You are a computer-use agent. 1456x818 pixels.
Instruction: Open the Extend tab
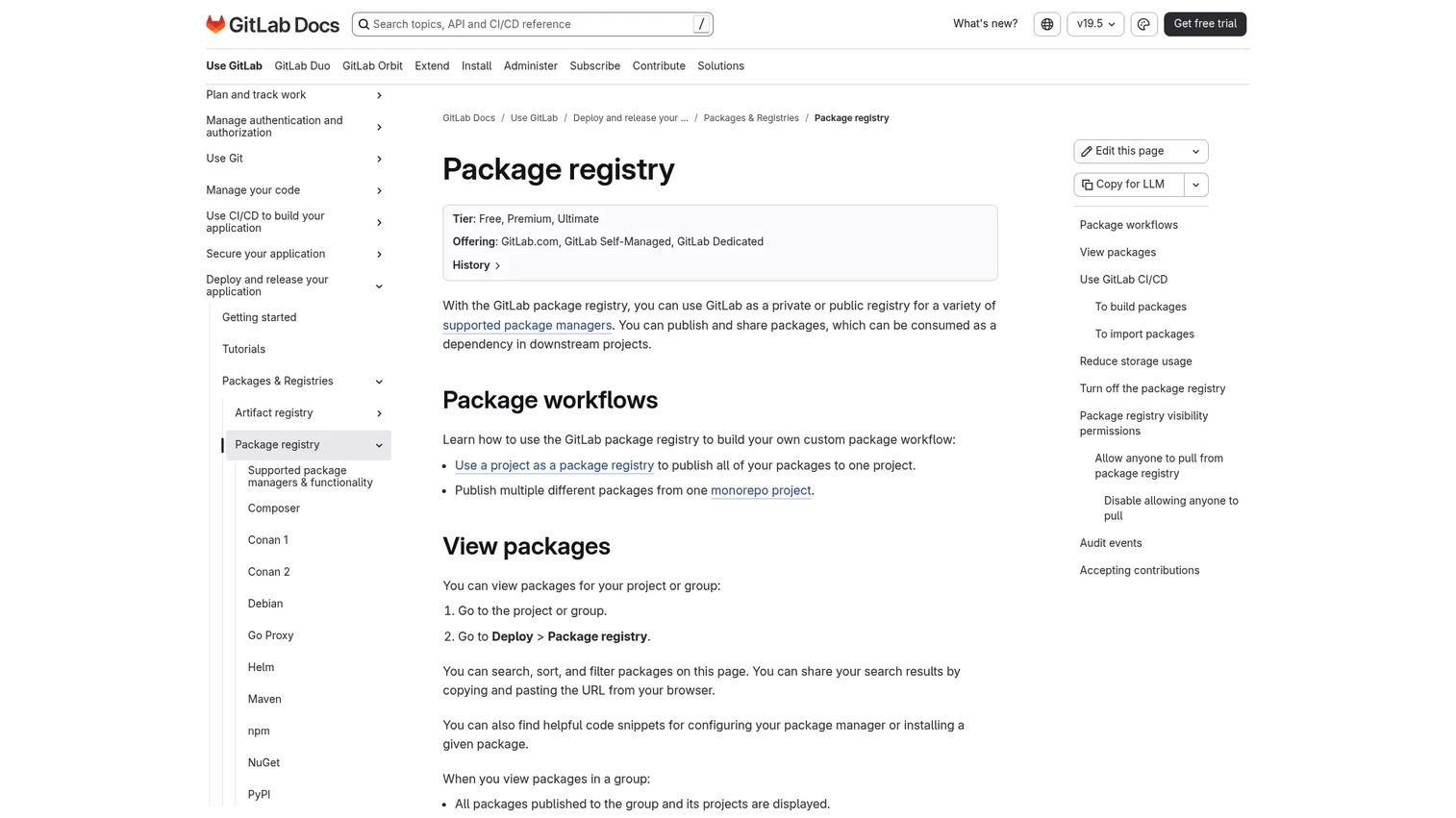tap(432, 66)
